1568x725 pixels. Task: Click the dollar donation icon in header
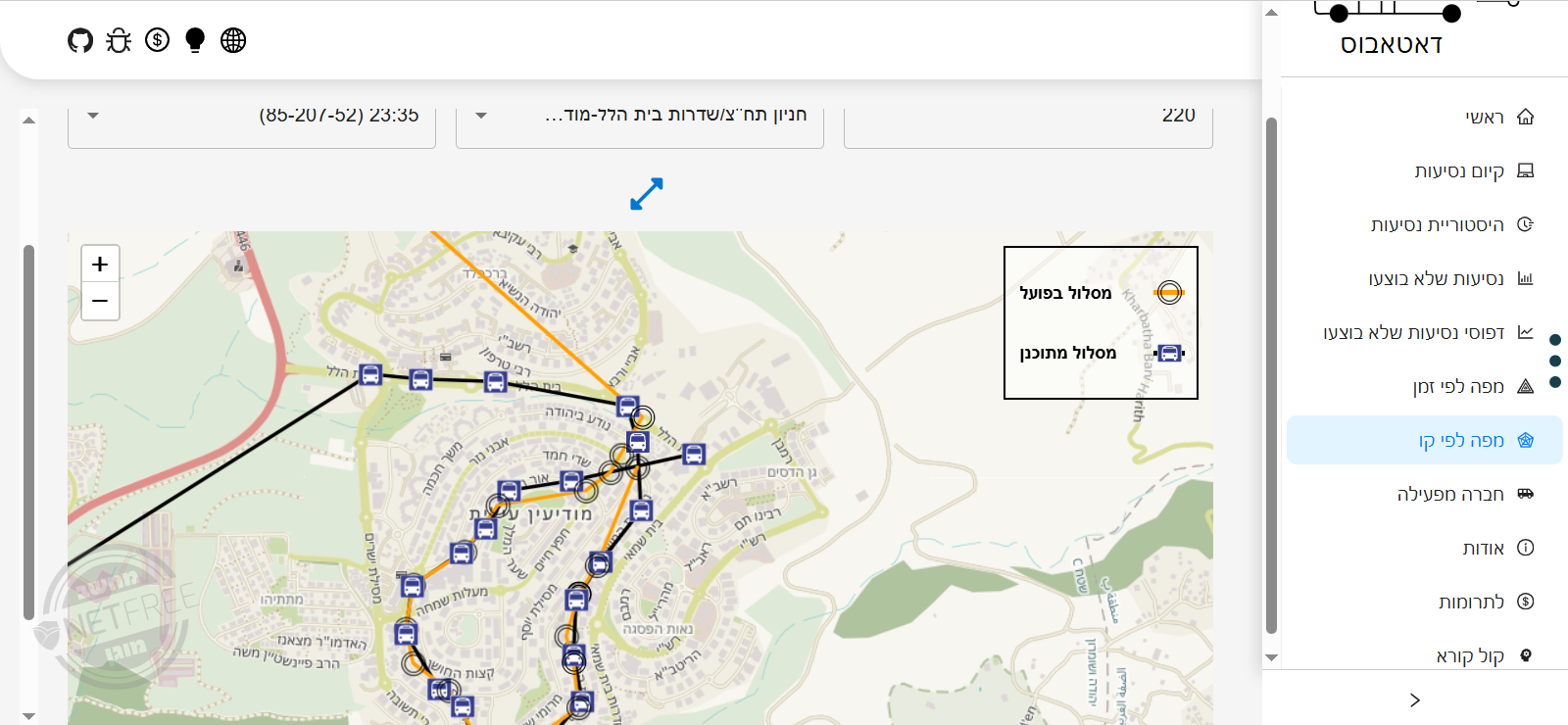point(157,40)
